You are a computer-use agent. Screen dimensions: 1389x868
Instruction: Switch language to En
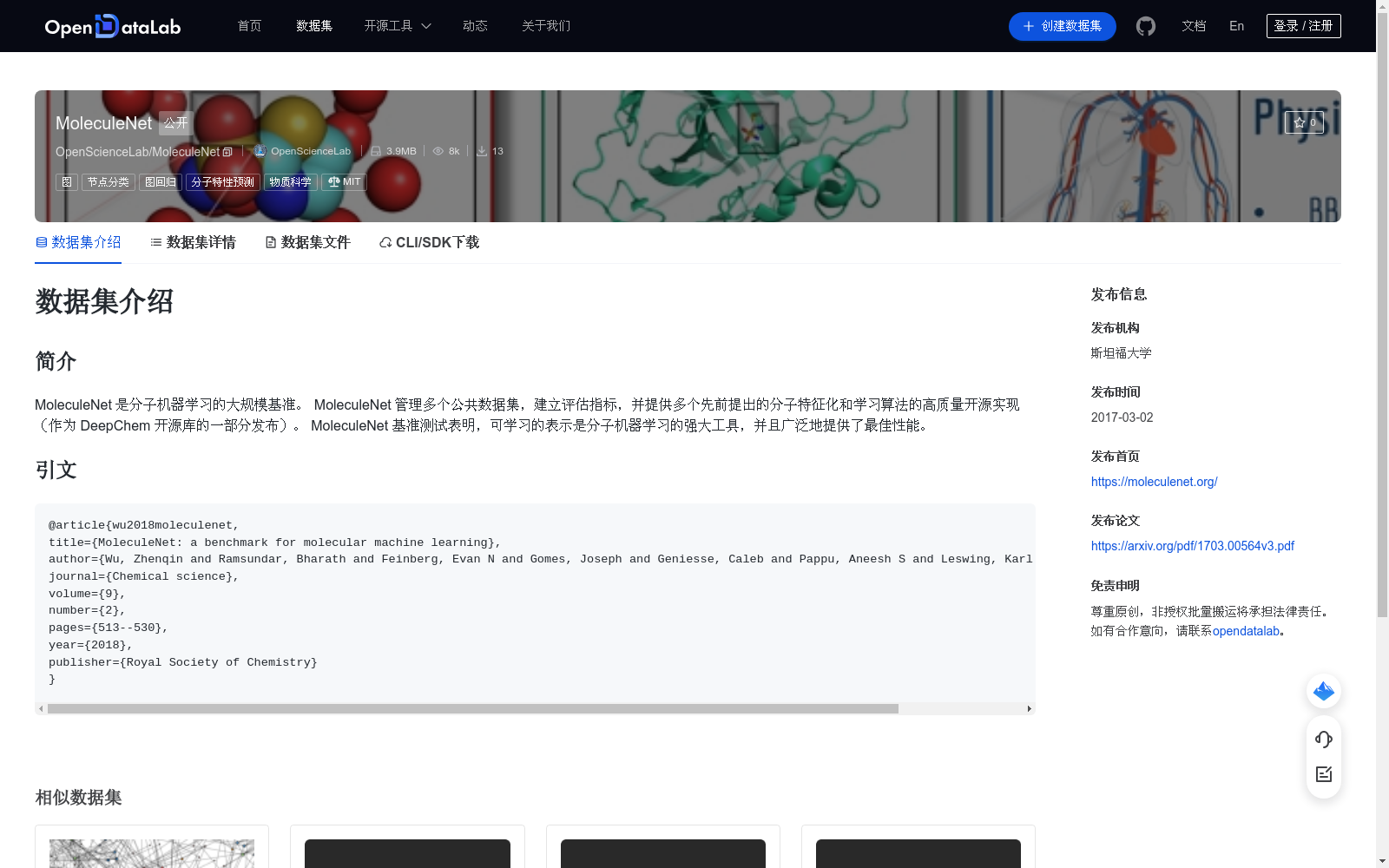coord(1237,26)
